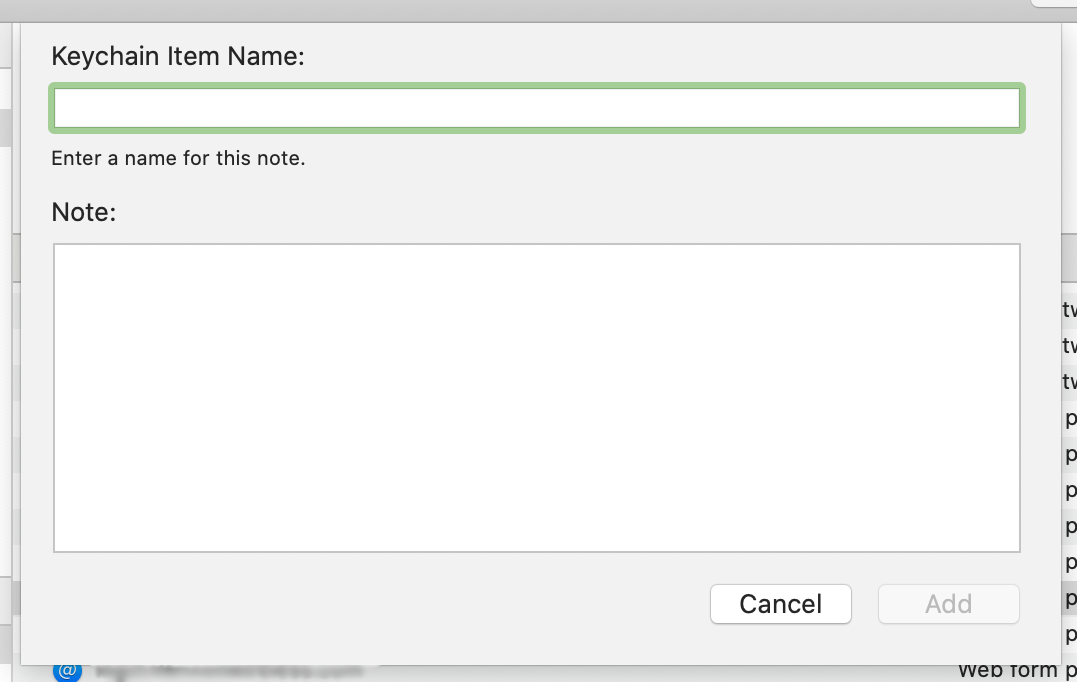Click the lowest "tw" entry in the background list
The height and width of the screenshot is (682, 1077).
pyautogui.click(x=1068, y=381)
